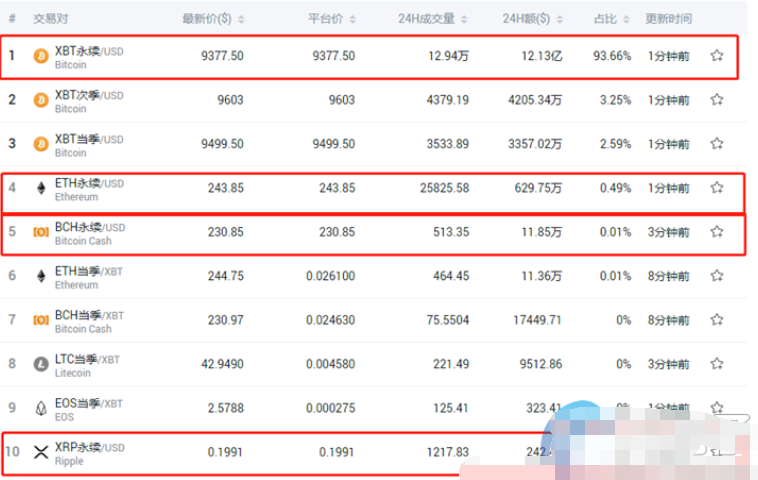Favorite LTC当季/XBT with its star
Screen dimensions: 758x480
(x=717, y=364)
